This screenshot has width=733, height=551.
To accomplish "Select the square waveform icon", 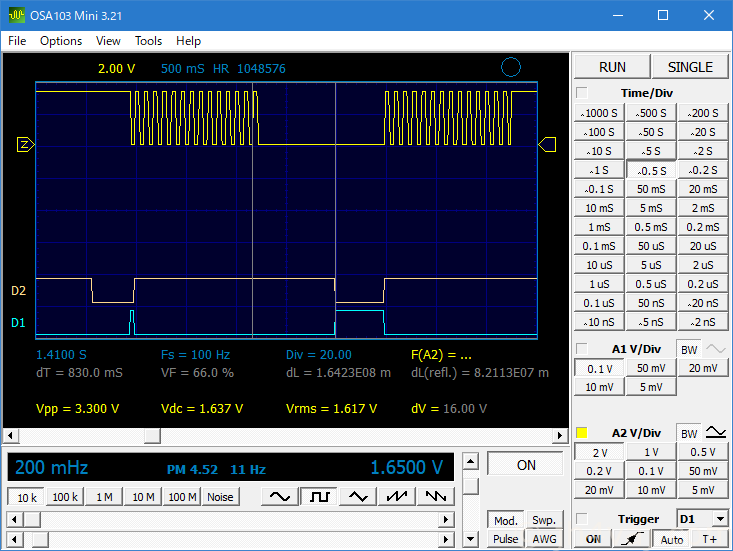I will 320,496.
